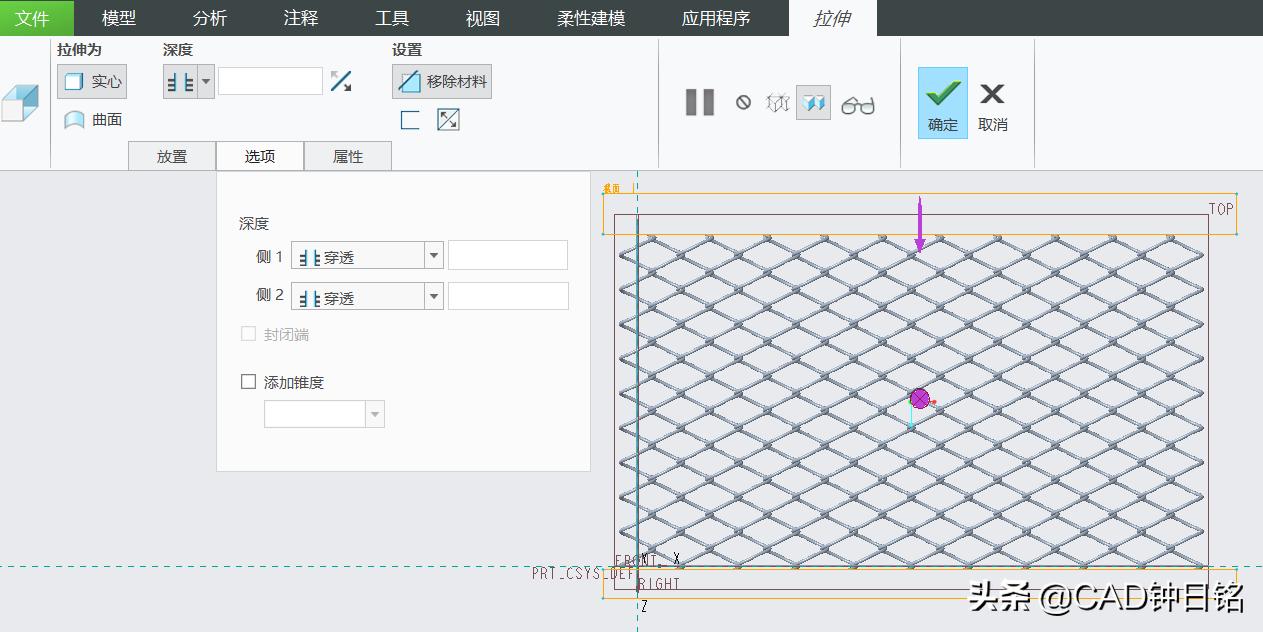The image size is (1263, 632).
Task: Click the 深度 depth value input field
Action: pos(270,82)
